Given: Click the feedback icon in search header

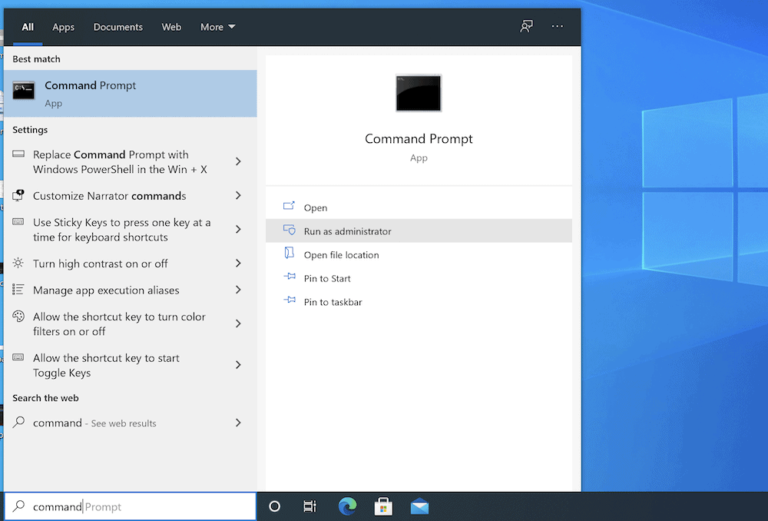Looking at the screenshot, I should 526,27.
